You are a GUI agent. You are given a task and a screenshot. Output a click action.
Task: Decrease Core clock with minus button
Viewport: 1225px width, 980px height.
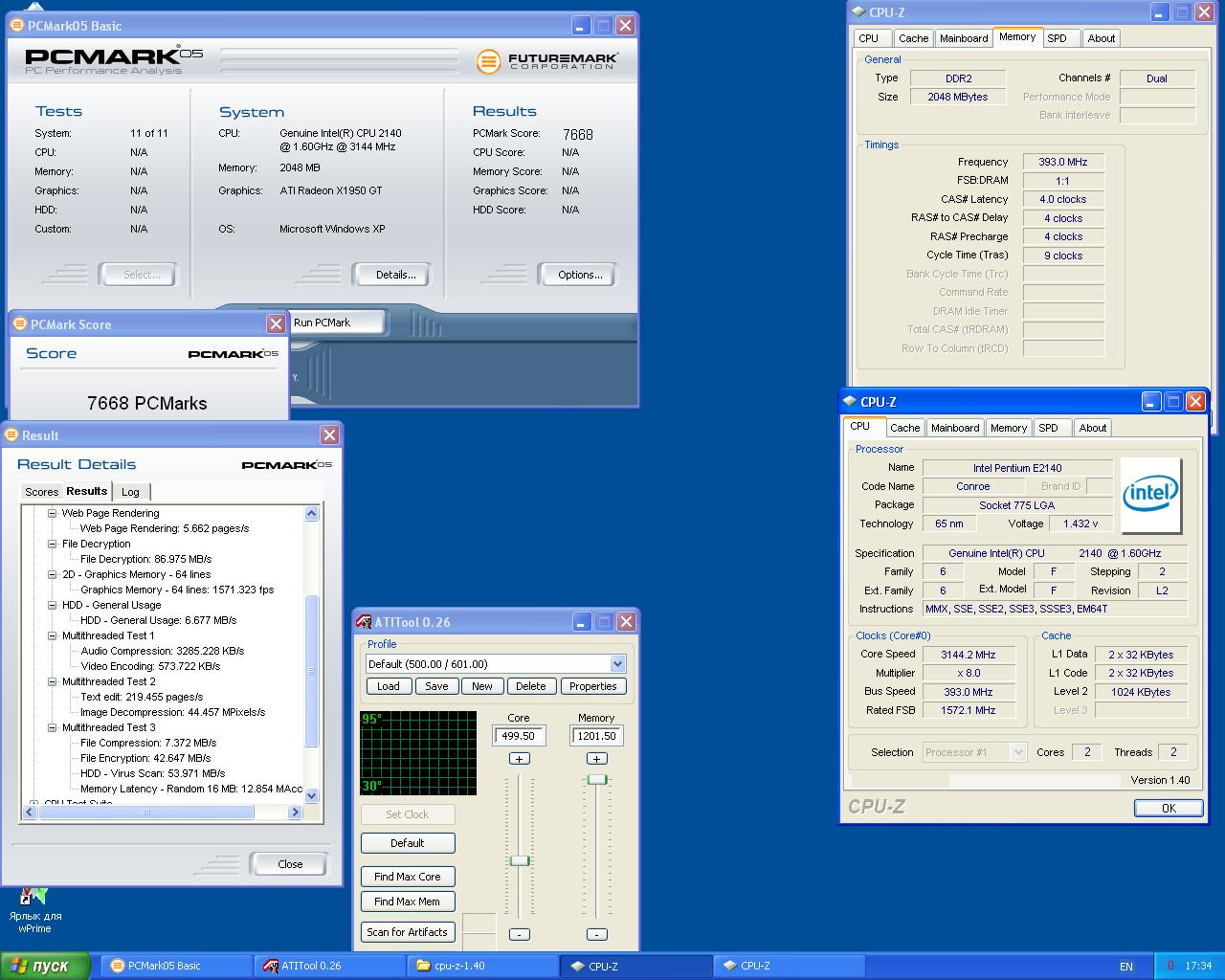point(519,934)
